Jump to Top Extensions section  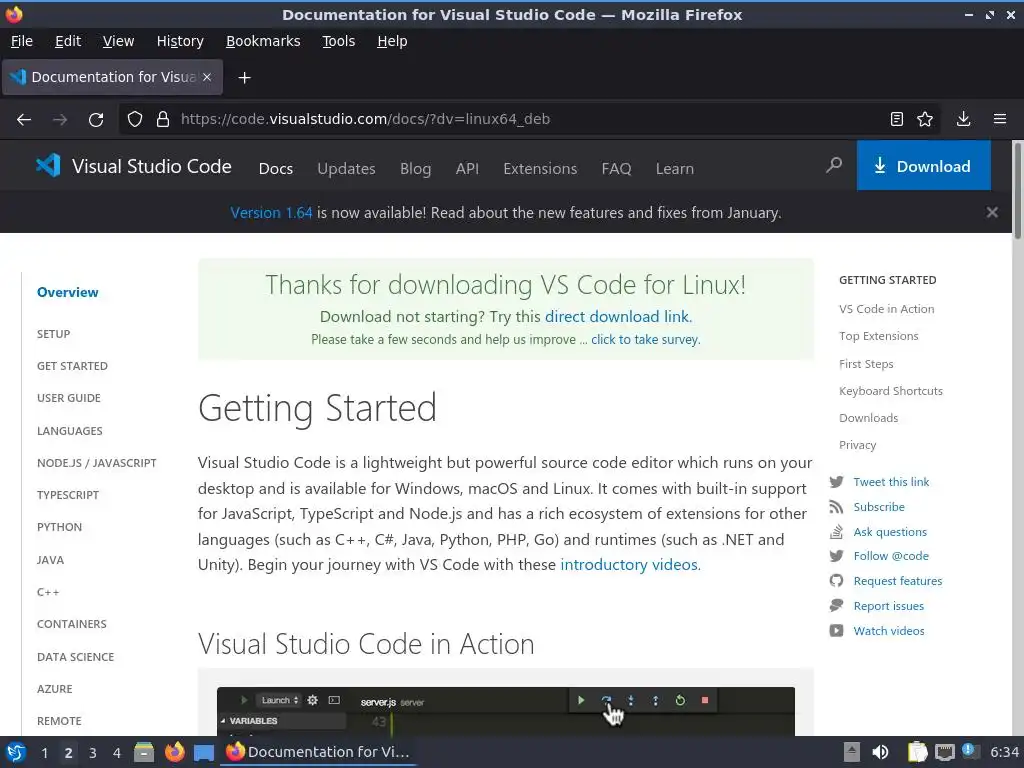pos(878,336)
